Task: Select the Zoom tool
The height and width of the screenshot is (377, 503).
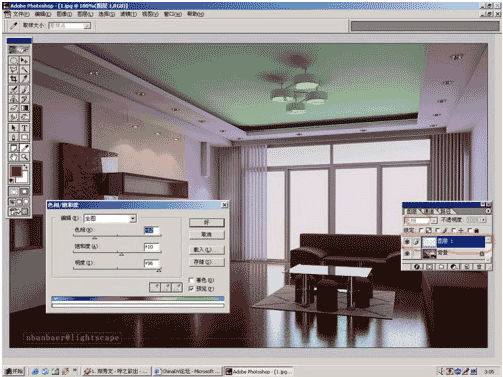Action: [x=24, y=157]
